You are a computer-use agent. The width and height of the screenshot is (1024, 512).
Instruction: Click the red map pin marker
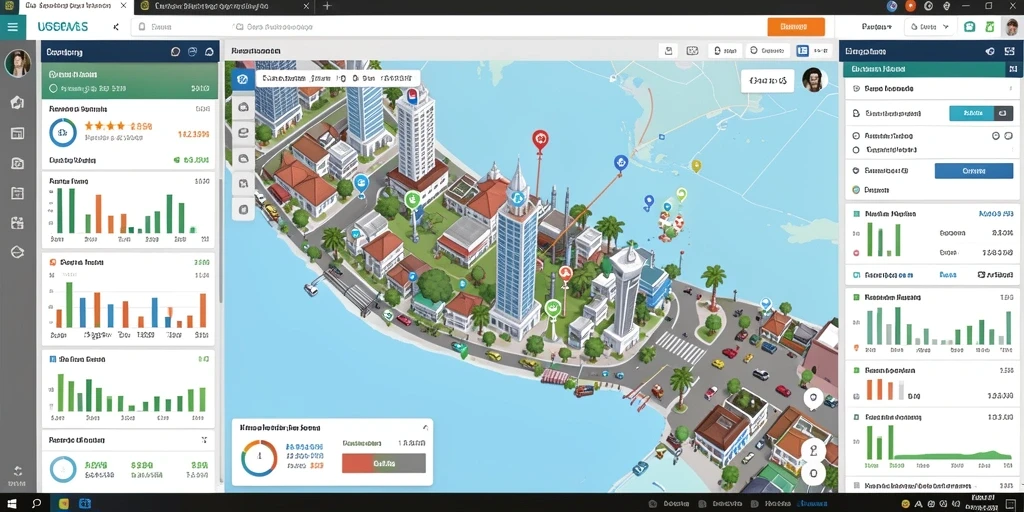point(540,139)
